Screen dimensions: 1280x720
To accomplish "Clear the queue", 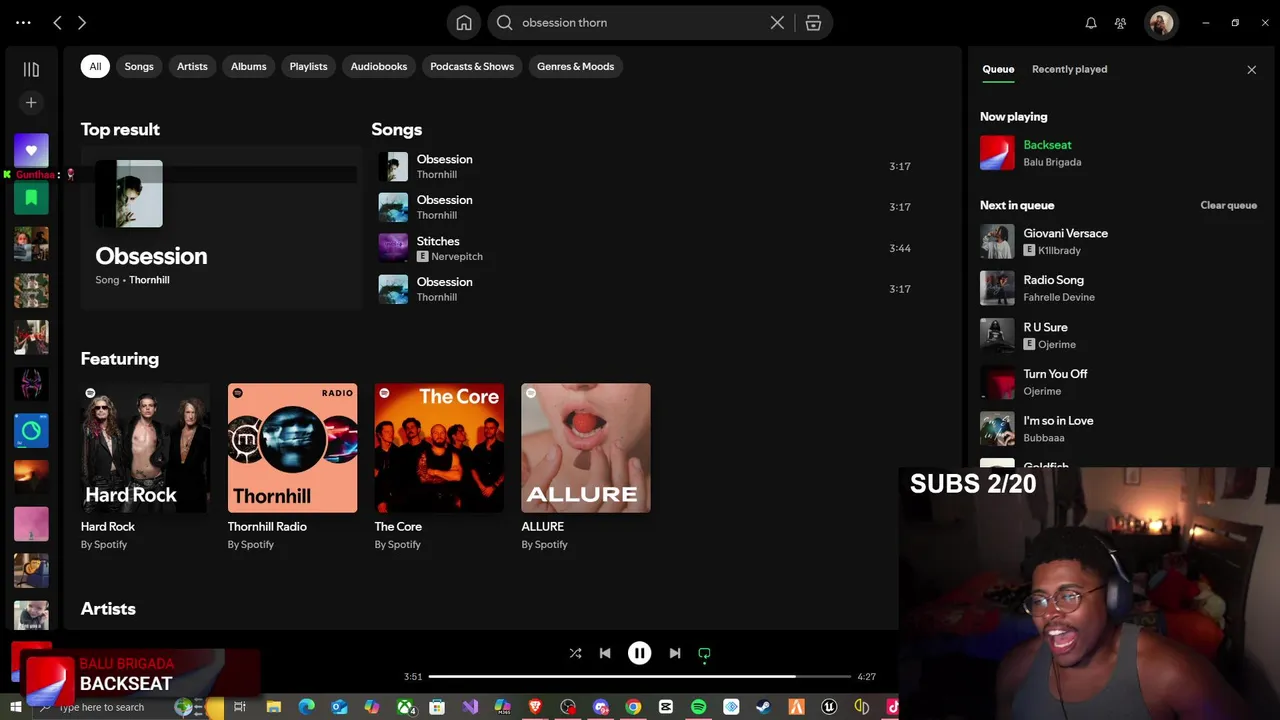I will (x=1228, y=205).
